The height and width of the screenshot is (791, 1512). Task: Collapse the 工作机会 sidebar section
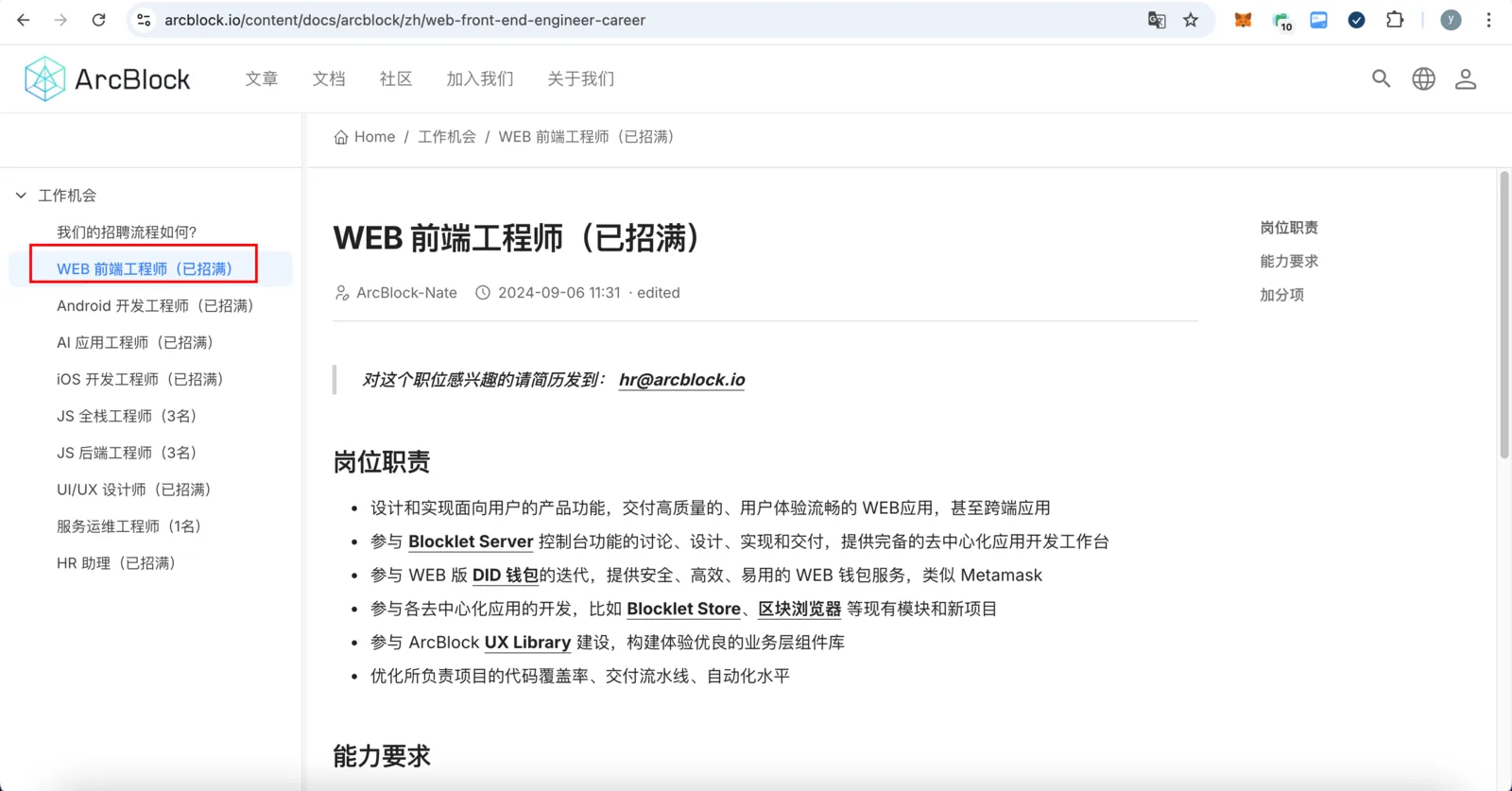click(x=21, y=196)
